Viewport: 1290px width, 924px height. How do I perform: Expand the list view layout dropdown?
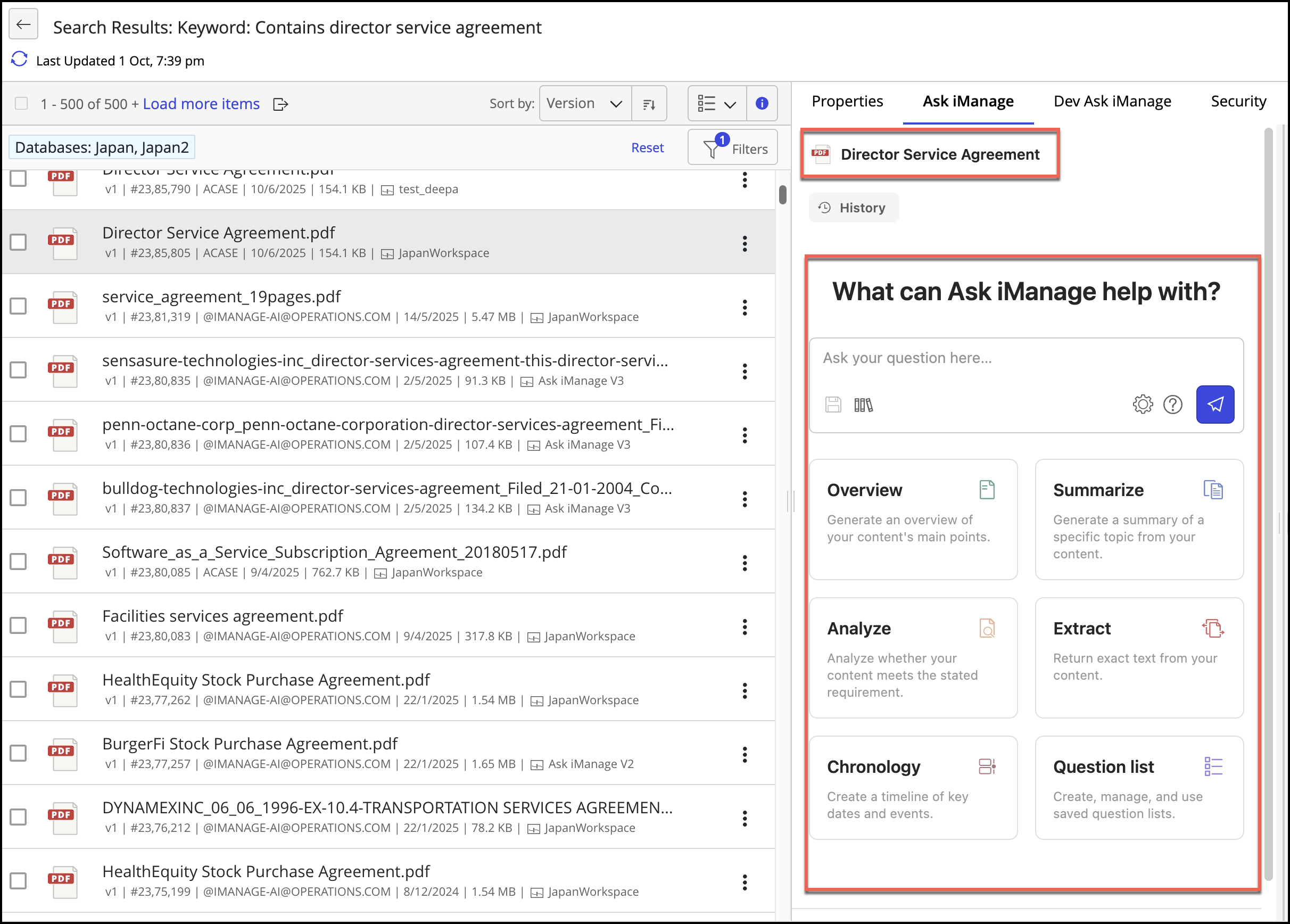pos(717,104)
